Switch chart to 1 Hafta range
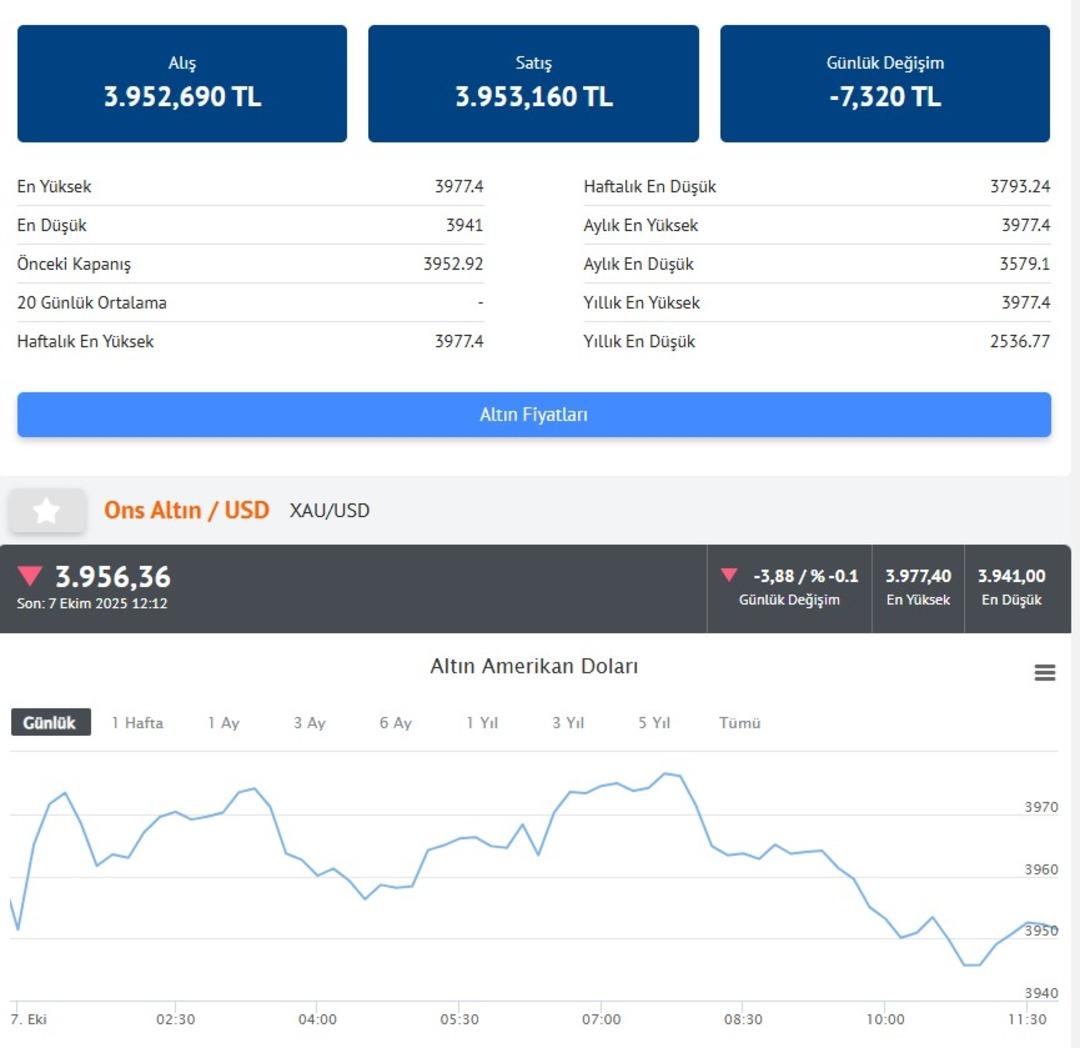 click(x=137, y=722)
